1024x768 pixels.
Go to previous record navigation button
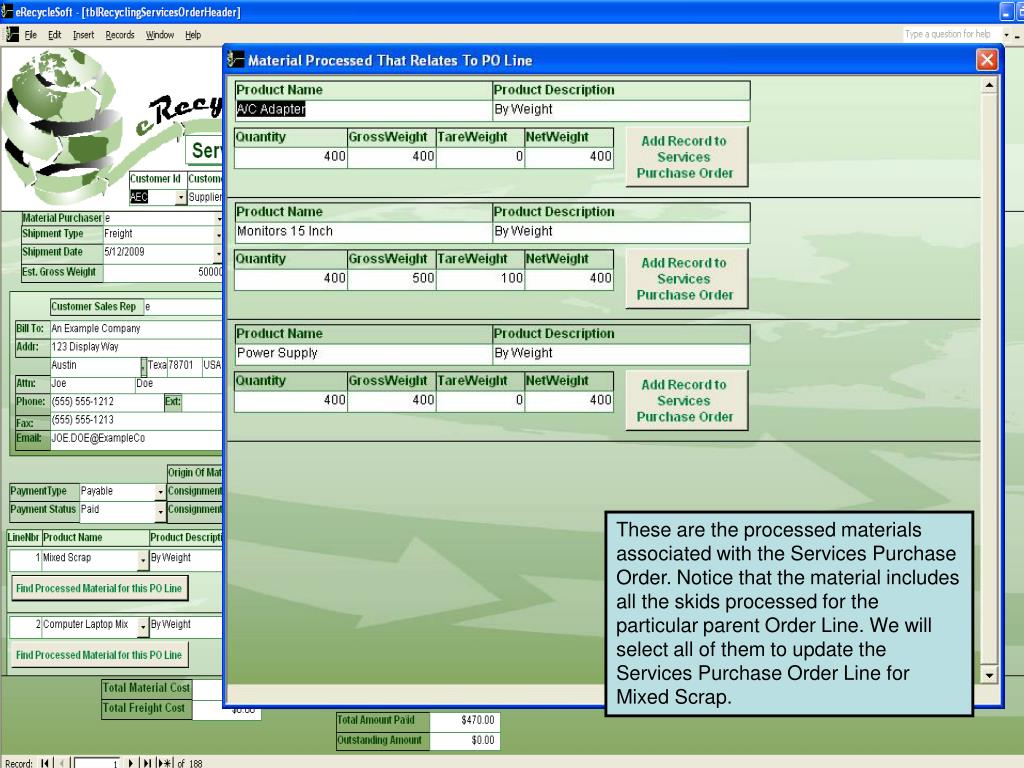coord(62,763)
